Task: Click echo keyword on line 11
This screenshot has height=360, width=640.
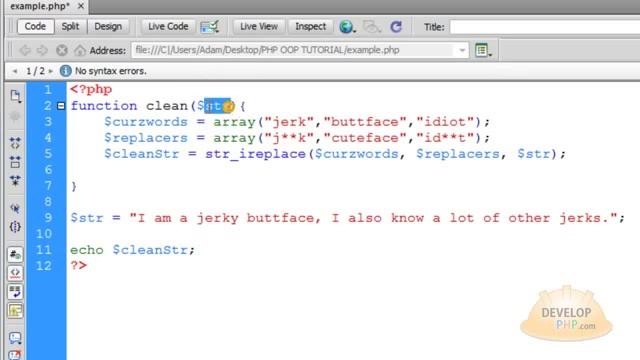Action: tap(87, 250)
